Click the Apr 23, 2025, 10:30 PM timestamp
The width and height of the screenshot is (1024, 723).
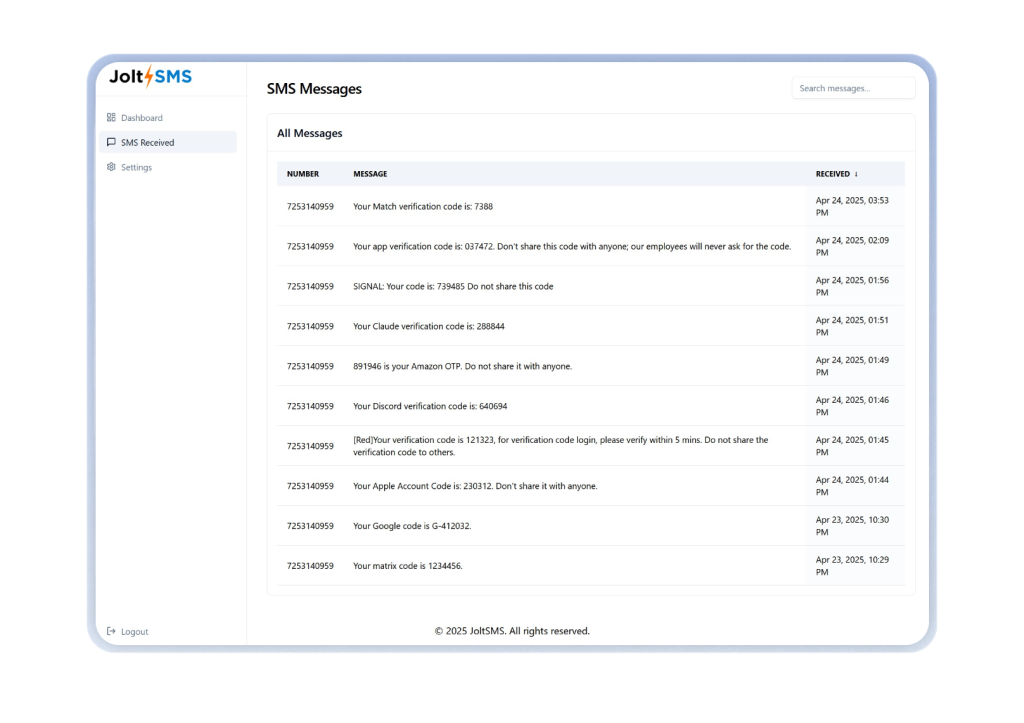(852, 526)
